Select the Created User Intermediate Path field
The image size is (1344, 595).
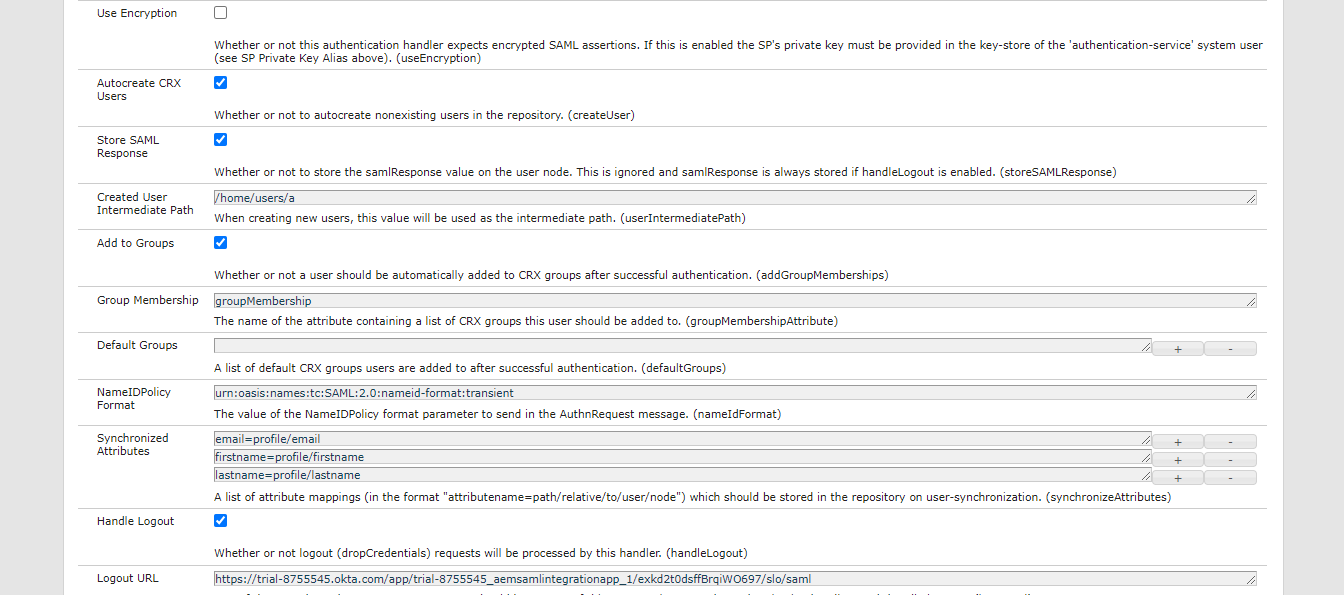600,197
